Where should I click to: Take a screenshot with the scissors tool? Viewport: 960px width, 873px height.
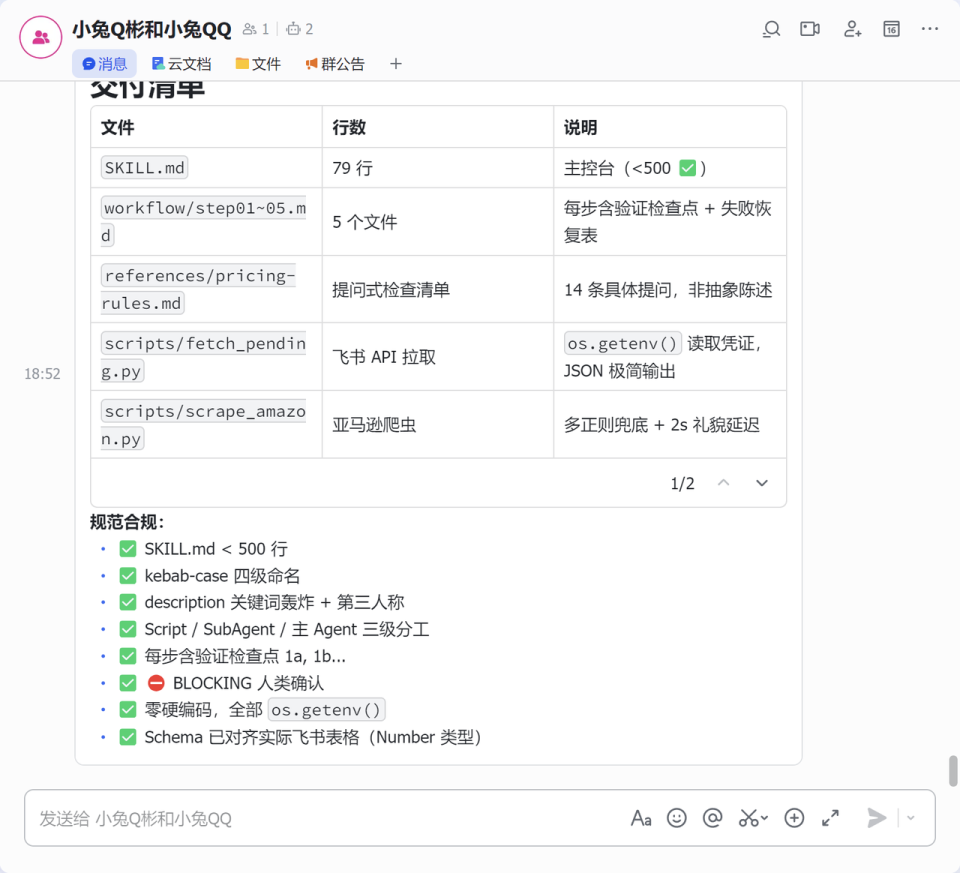746,818
